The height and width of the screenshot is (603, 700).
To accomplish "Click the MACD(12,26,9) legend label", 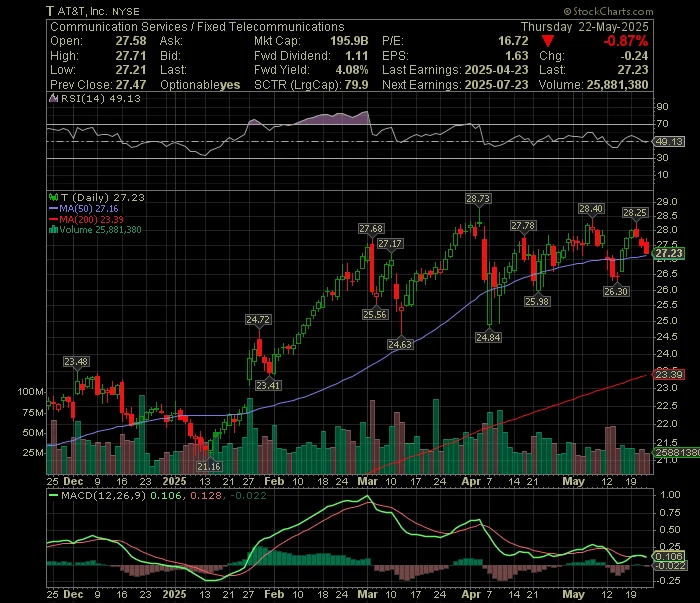I will [104, 495].
